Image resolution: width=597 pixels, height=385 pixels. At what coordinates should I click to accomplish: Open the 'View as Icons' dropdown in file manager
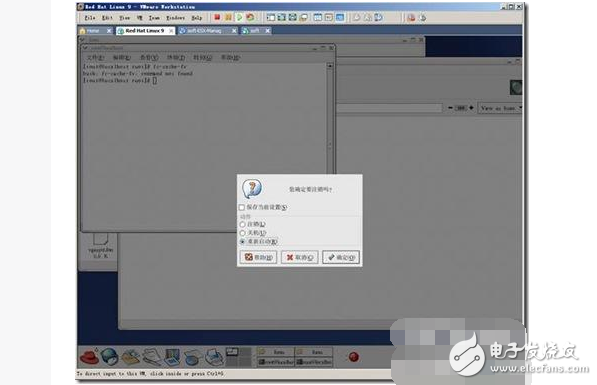coord(500,108)
